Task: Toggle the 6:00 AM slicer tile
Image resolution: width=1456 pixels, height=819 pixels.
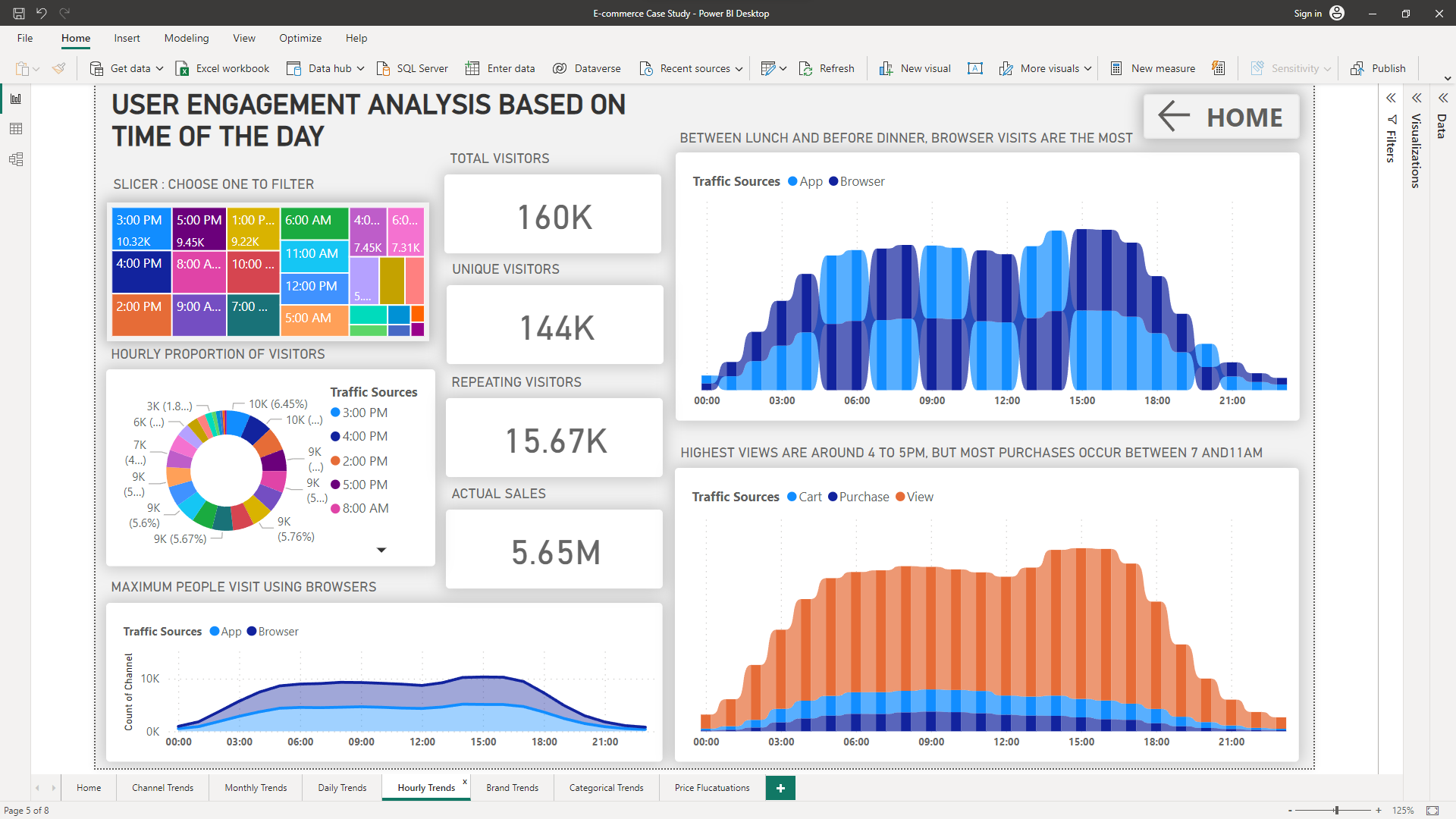Action: click(314, 222)
